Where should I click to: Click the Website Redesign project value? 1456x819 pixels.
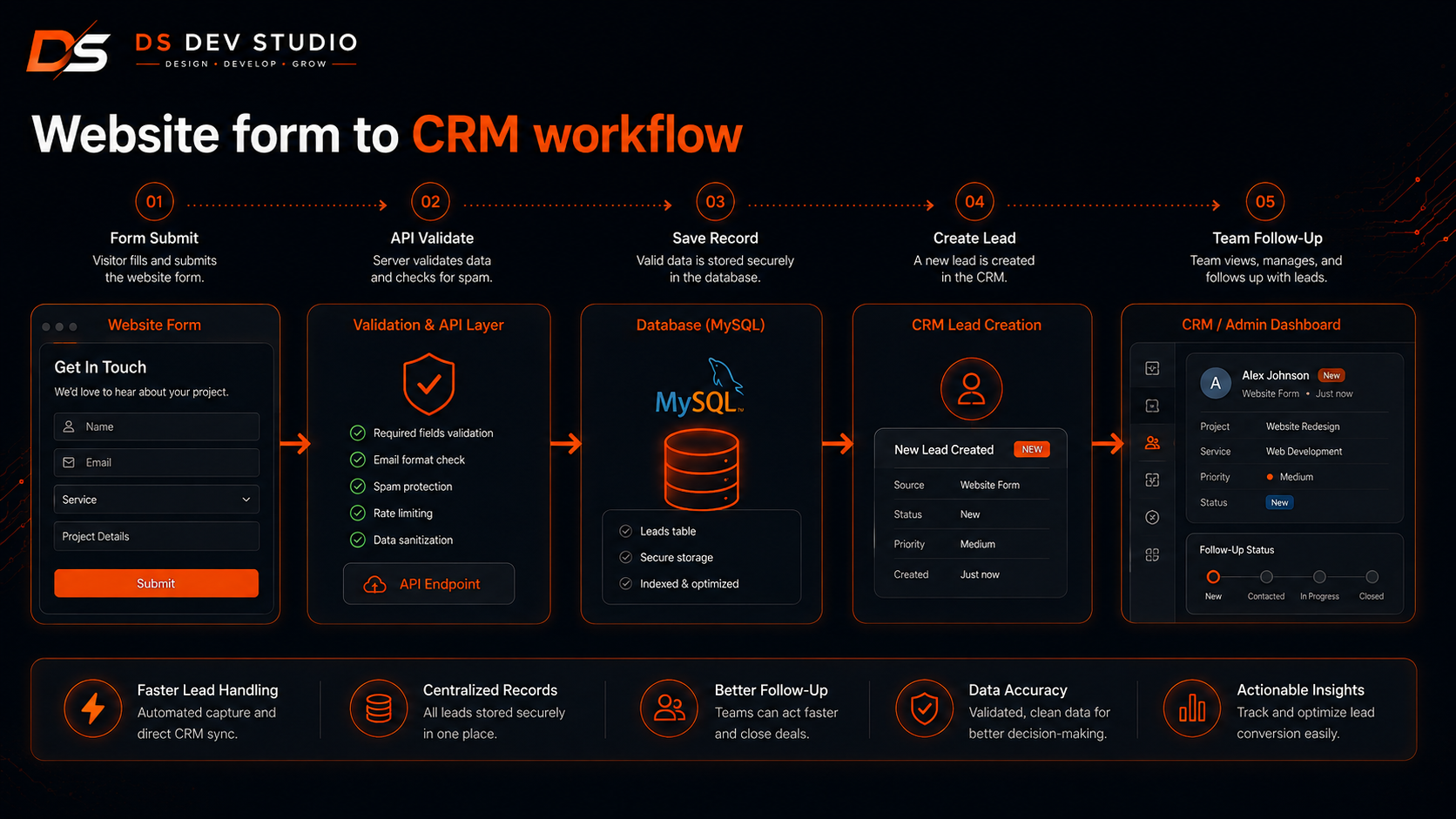click(1303, 426)
